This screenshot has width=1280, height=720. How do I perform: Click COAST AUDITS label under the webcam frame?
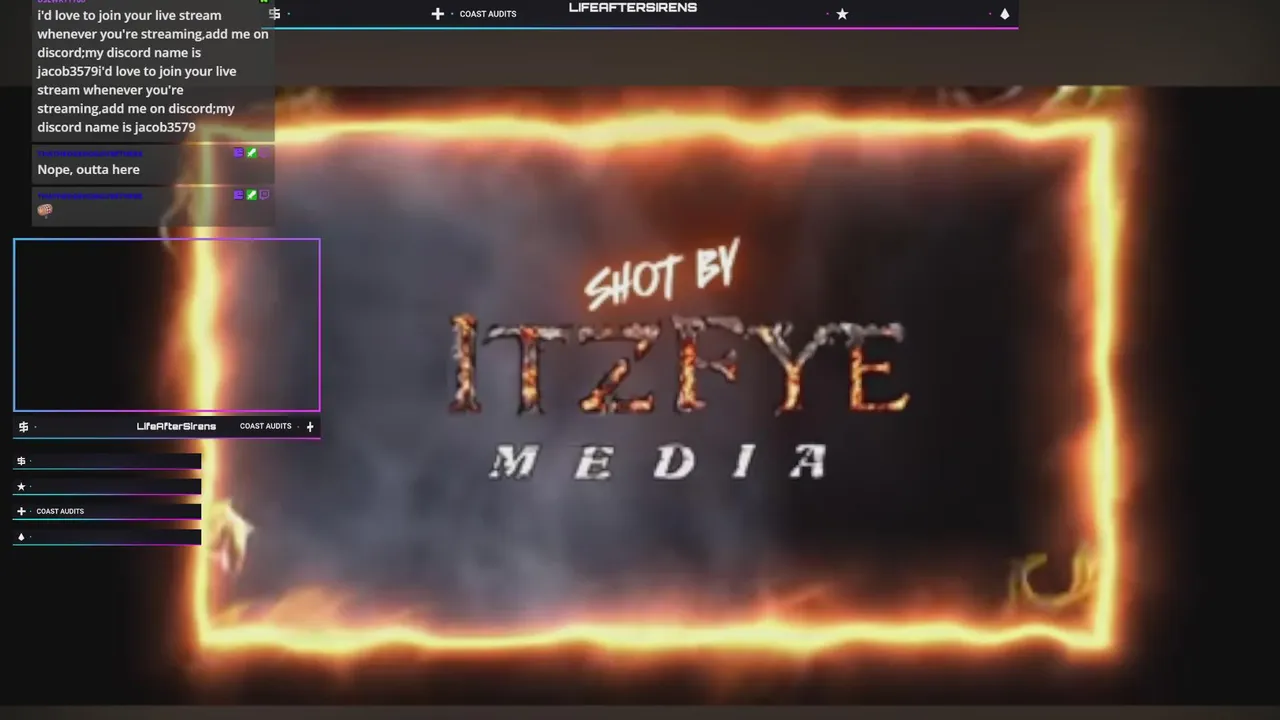tap(265, 426)
